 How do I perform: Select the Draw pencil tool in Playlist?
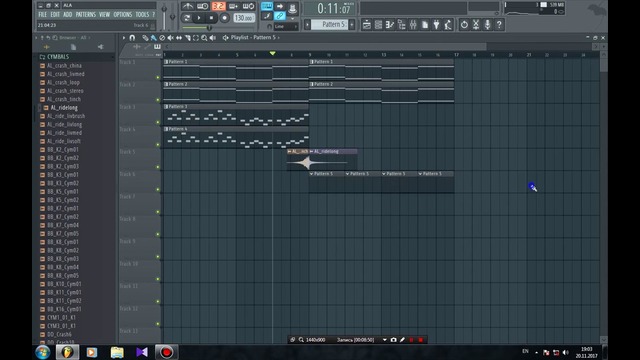pyautogui.click(x=145, y=38)
